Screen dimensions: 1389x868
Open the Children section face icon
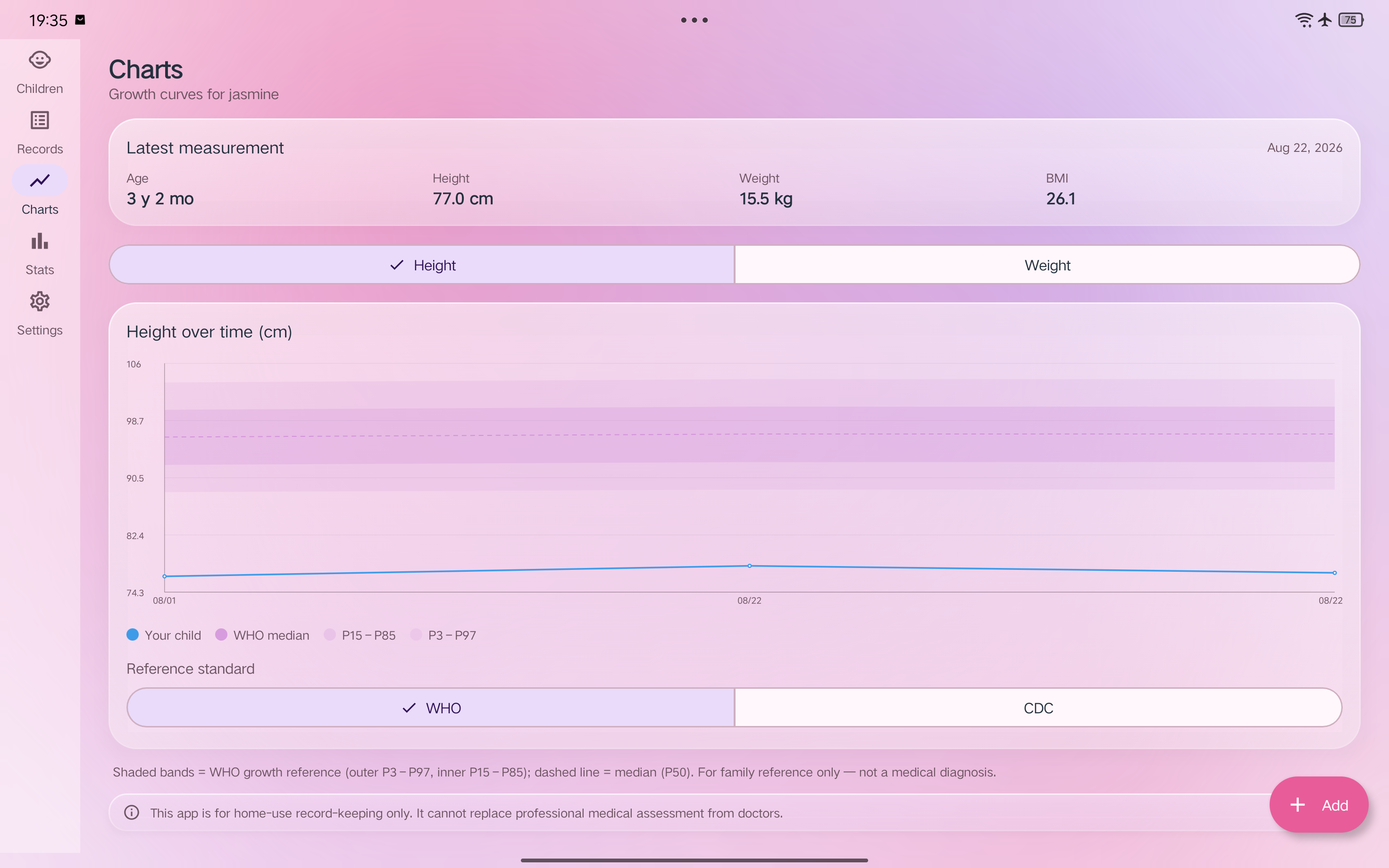click(x=40, y=60)
